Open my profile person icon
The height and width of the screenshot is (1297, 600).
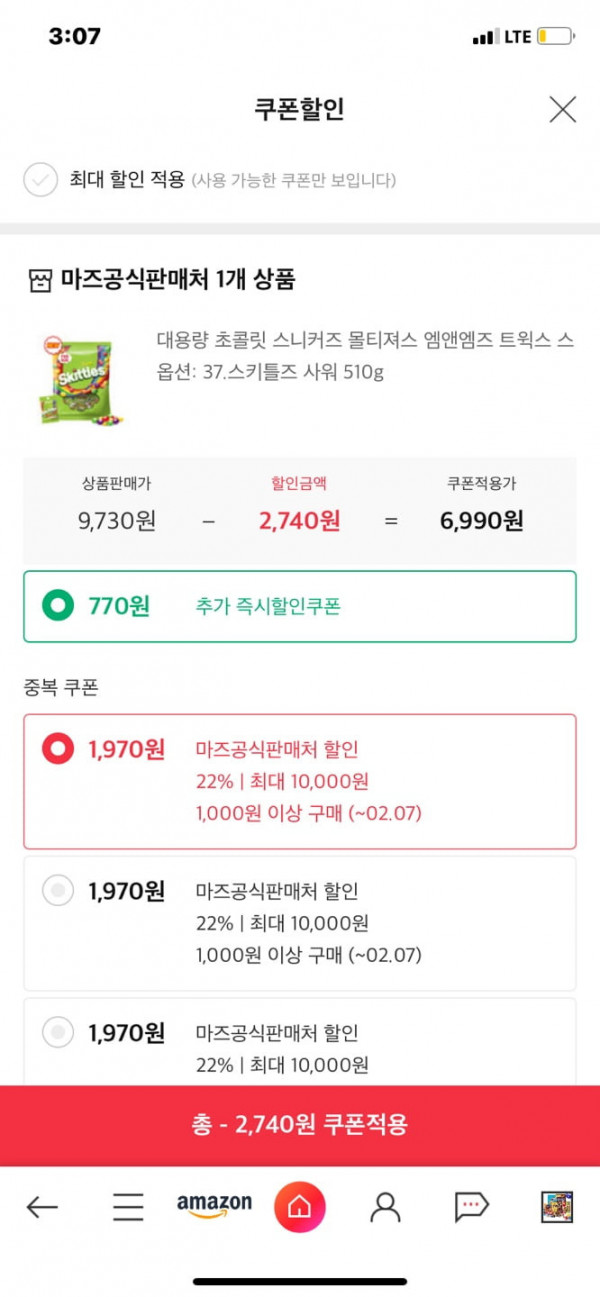click(385, 1207)
